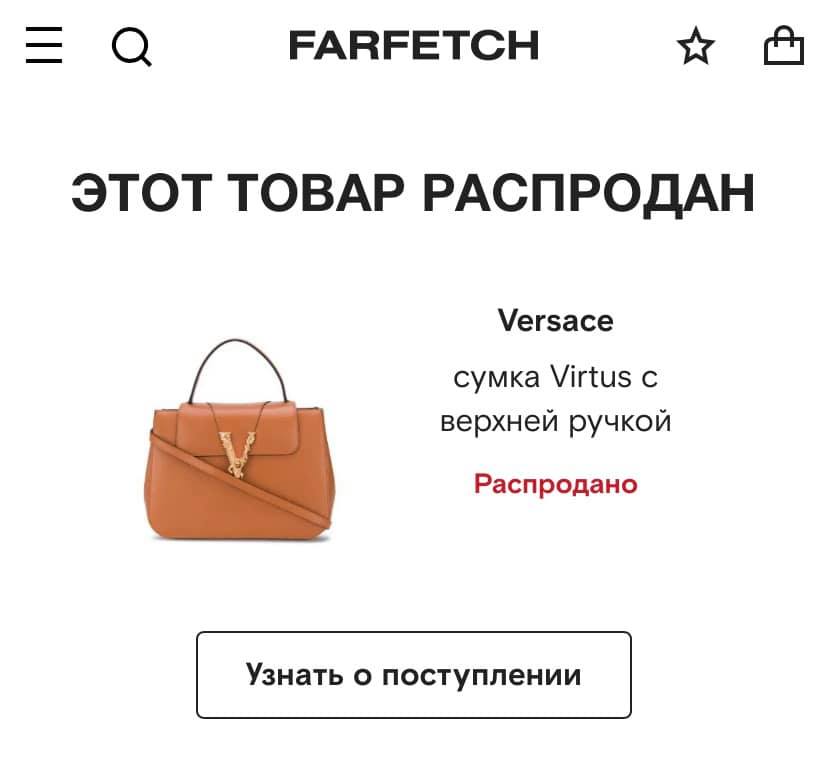This screenshot has width=828, height=777.
Task: Click the gold V clasp on bag
Action: [x=237, y=453]
